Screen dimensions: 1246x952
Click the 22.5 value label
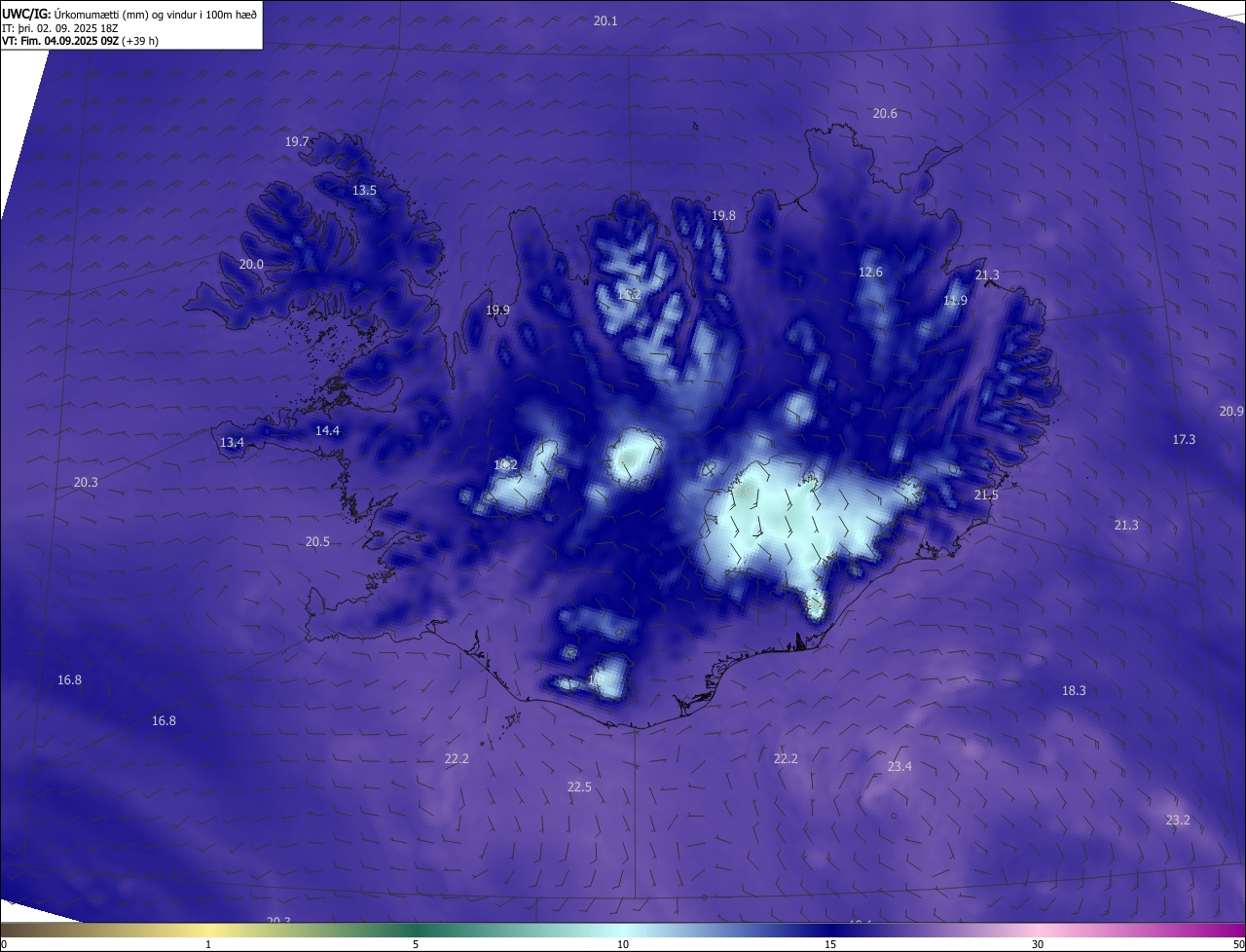click(579, 787)
